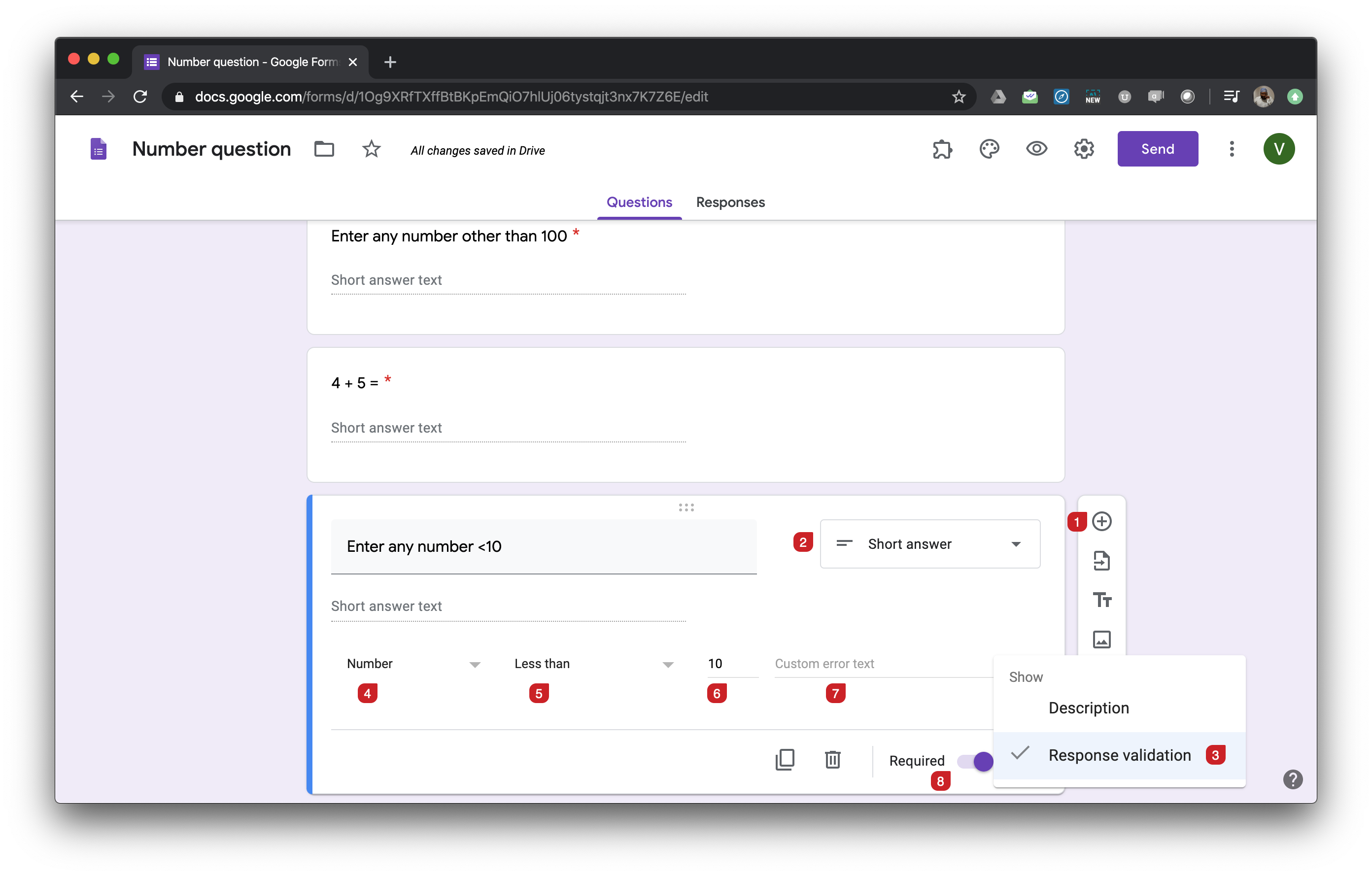Image resolution: width=1372 pixels, height=876 pixels.
Task: Delete the question with the trash icon
Action: click(x=832, y=759)
